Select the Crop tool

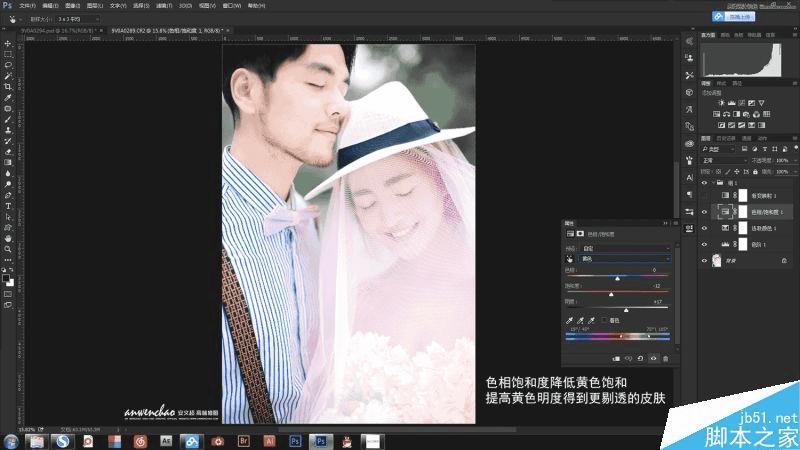(x=8, y=86)
